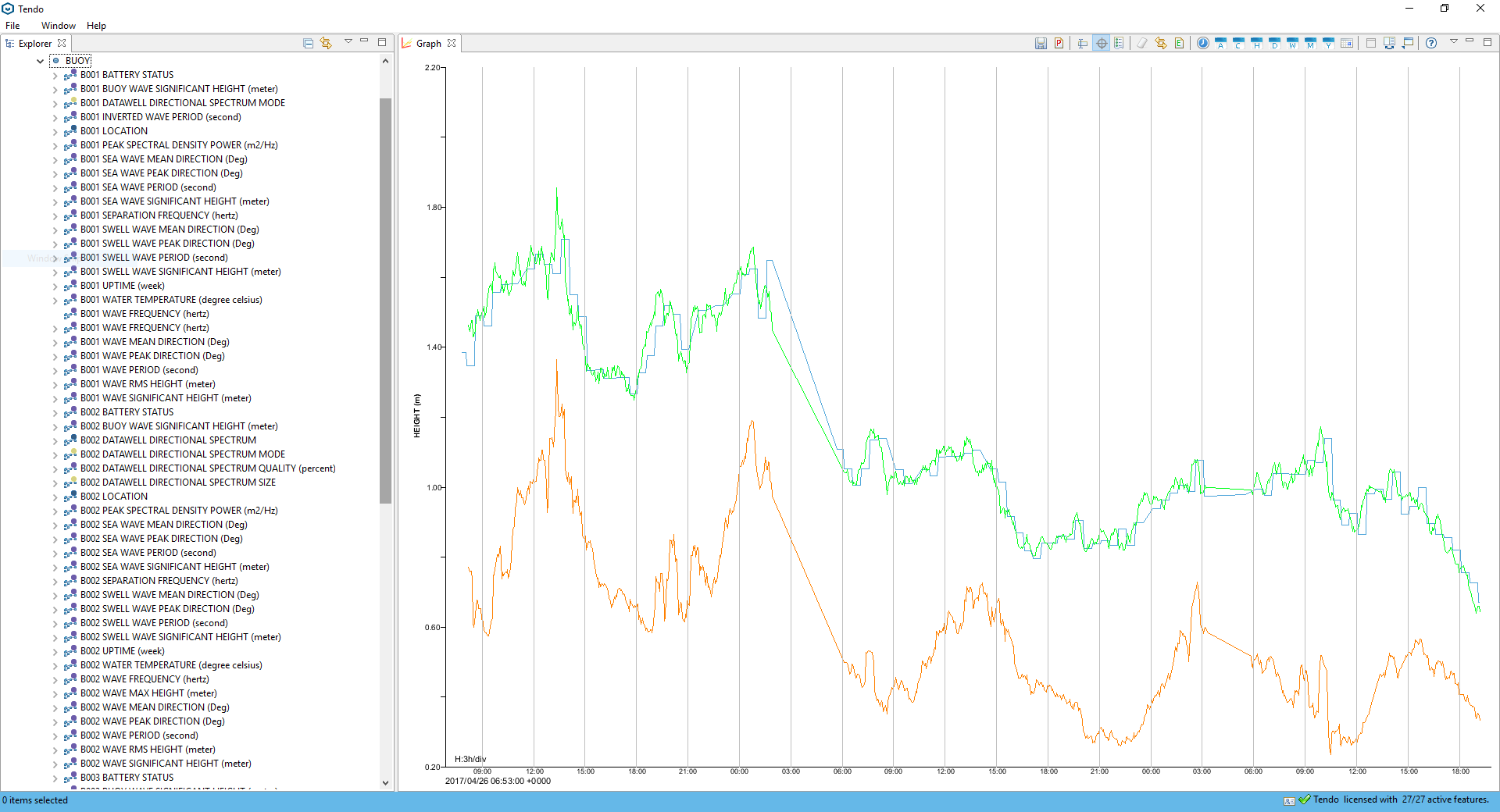Screen dimensions: 1500x812
Task: Click the help question mark icon
Action: tap(1430, 44)
